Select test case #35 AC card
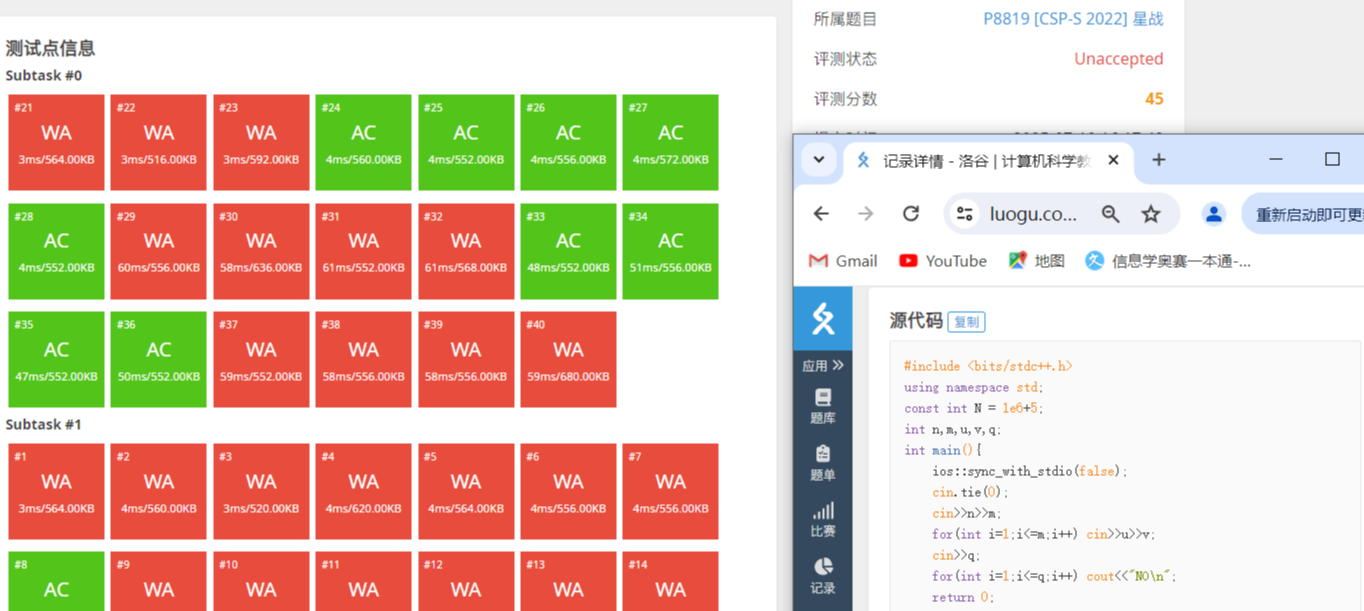 (x=56, y=360)
